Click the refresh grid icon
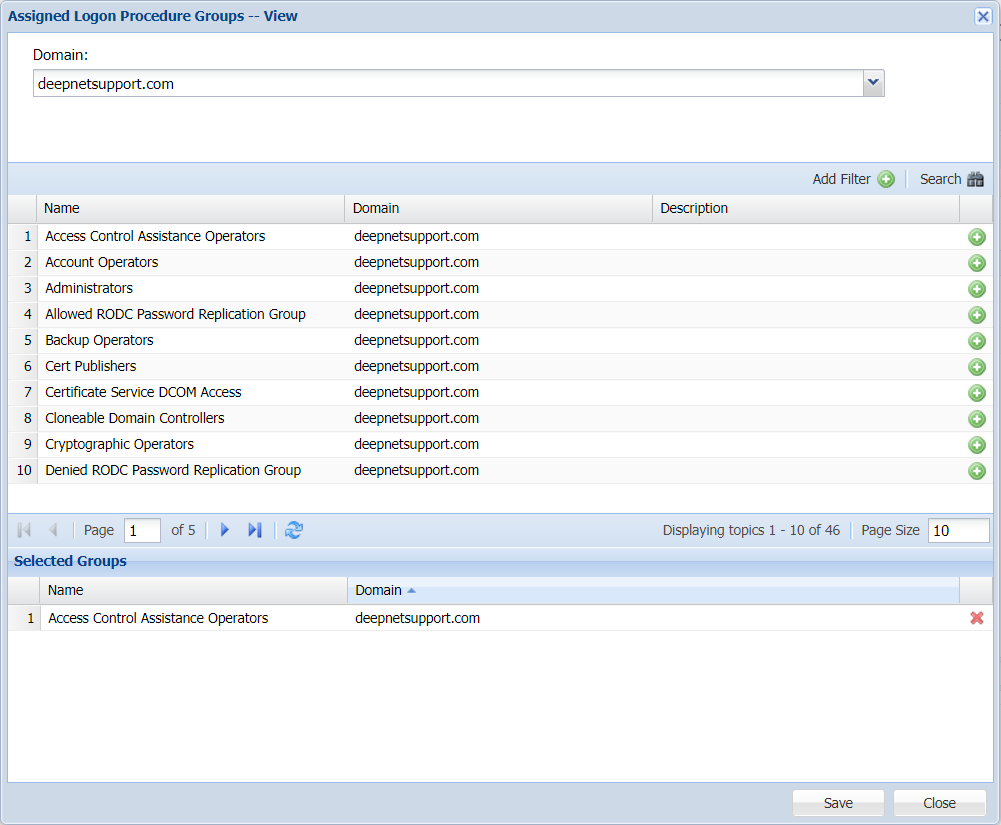This screenshot has height=825, width=1001. pos(293,530)
